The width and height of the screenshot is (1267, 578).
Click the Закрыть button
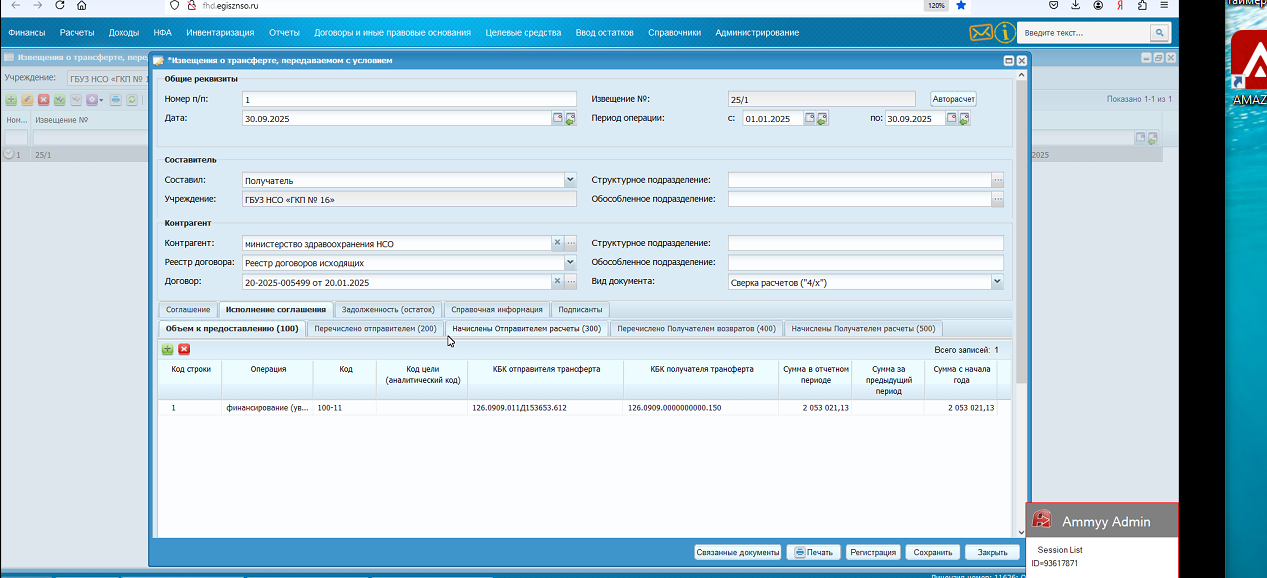click(992, 552)
